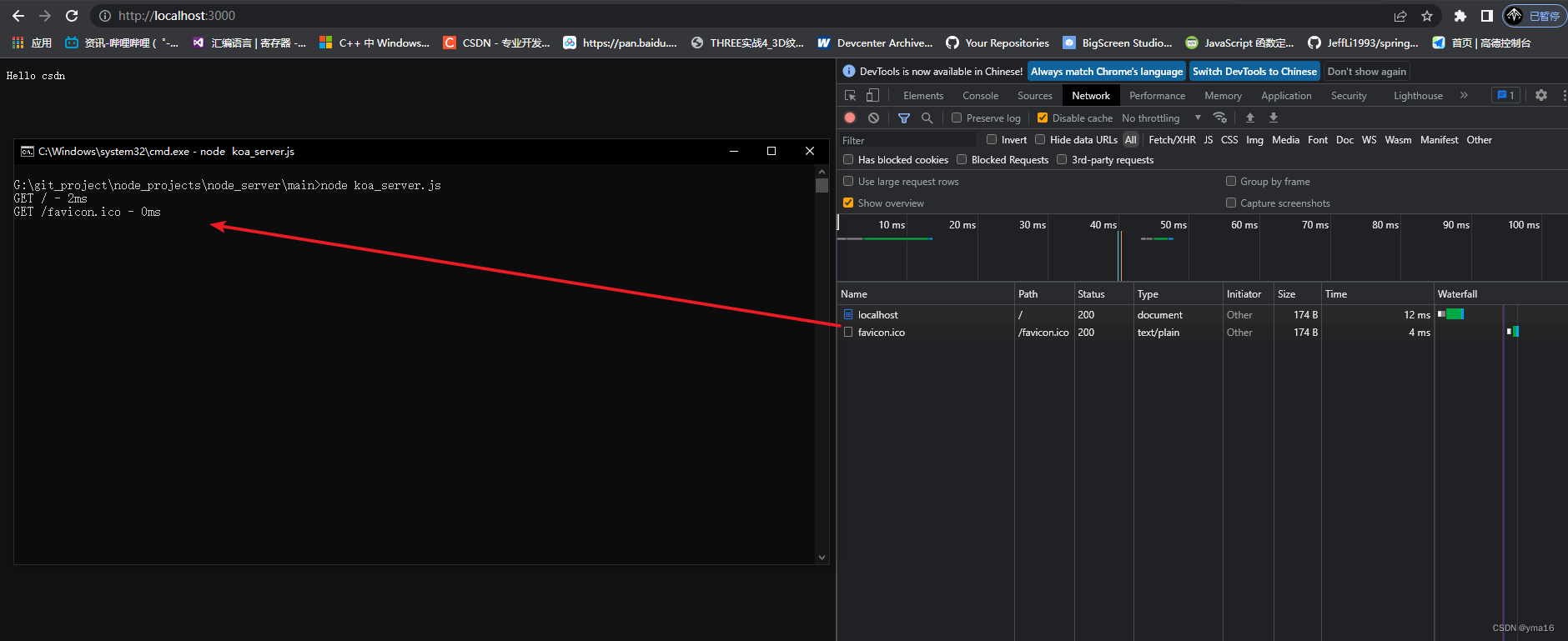The width and height of the screenshot is (1568, 641).
Task: Toggle the device toolbar icon
Action: click(x=872, y=96)
